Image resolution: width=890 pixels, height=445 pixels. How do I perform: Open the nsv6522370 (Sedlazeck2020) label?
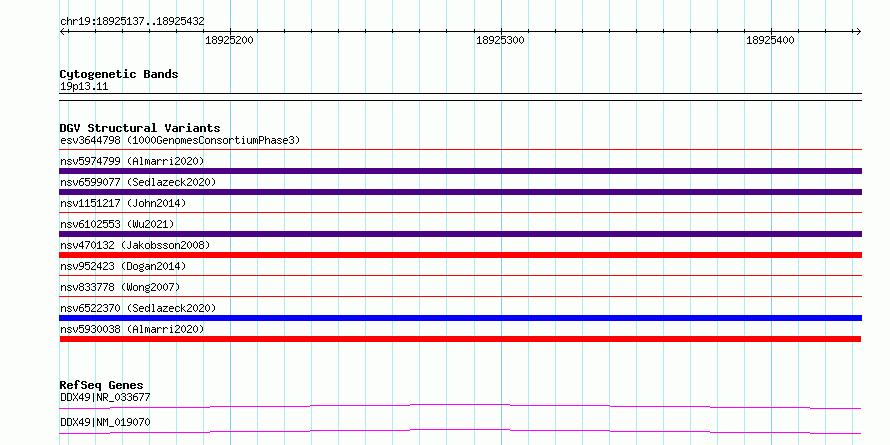click(x=138, y=308)
